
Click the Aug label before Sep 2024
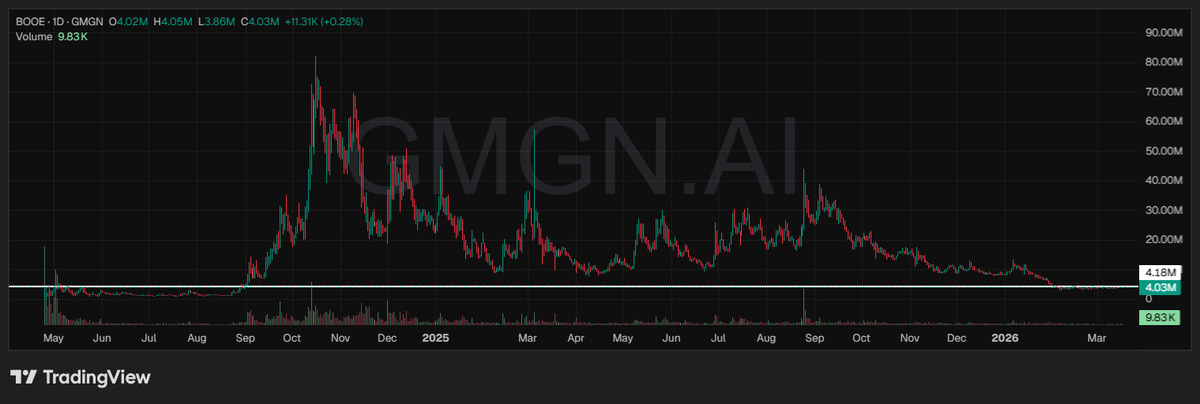coord(197,339)
